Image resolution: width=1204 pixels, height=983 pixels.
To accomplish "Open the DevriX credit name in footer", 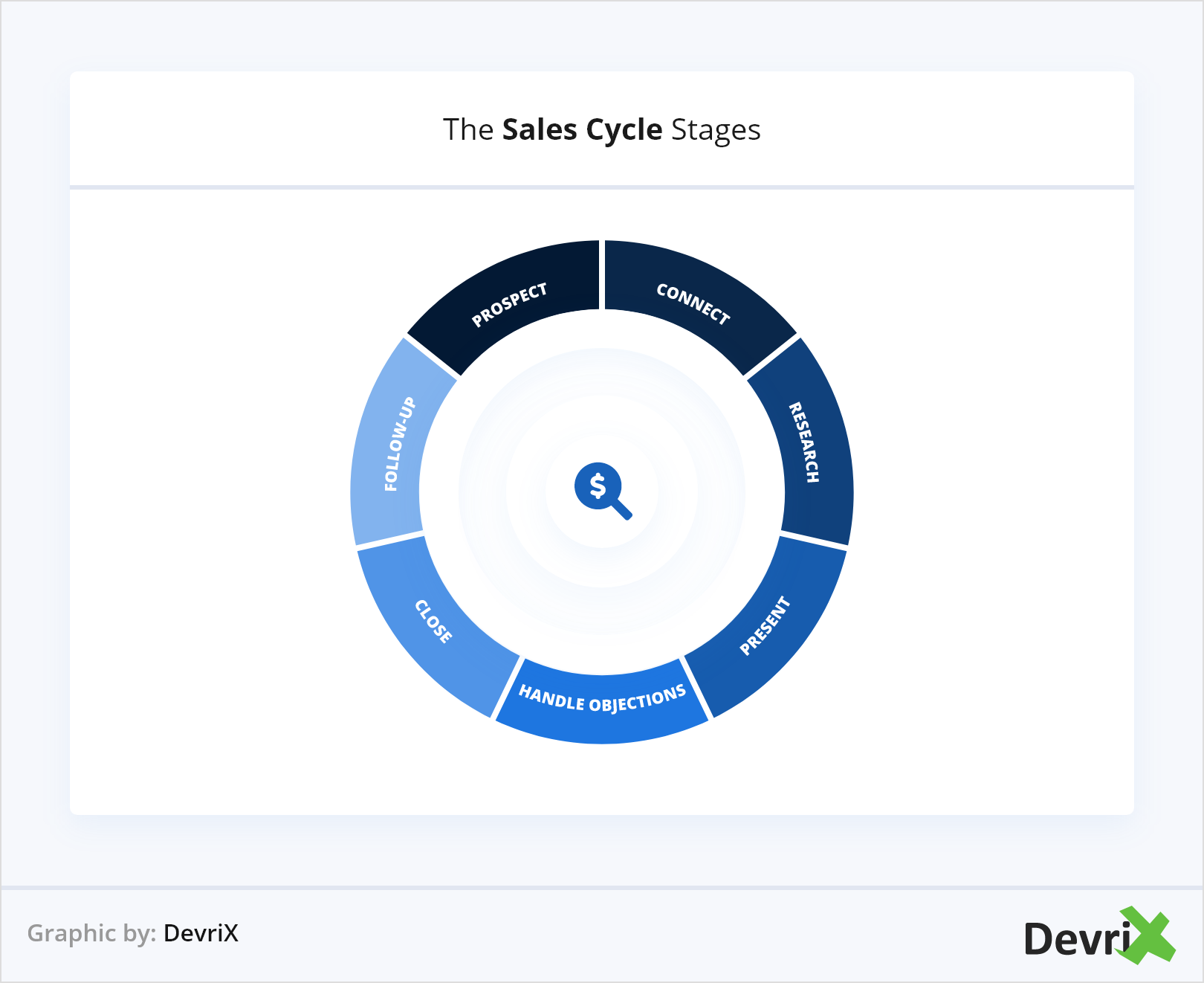I will (x=201, y=933).
